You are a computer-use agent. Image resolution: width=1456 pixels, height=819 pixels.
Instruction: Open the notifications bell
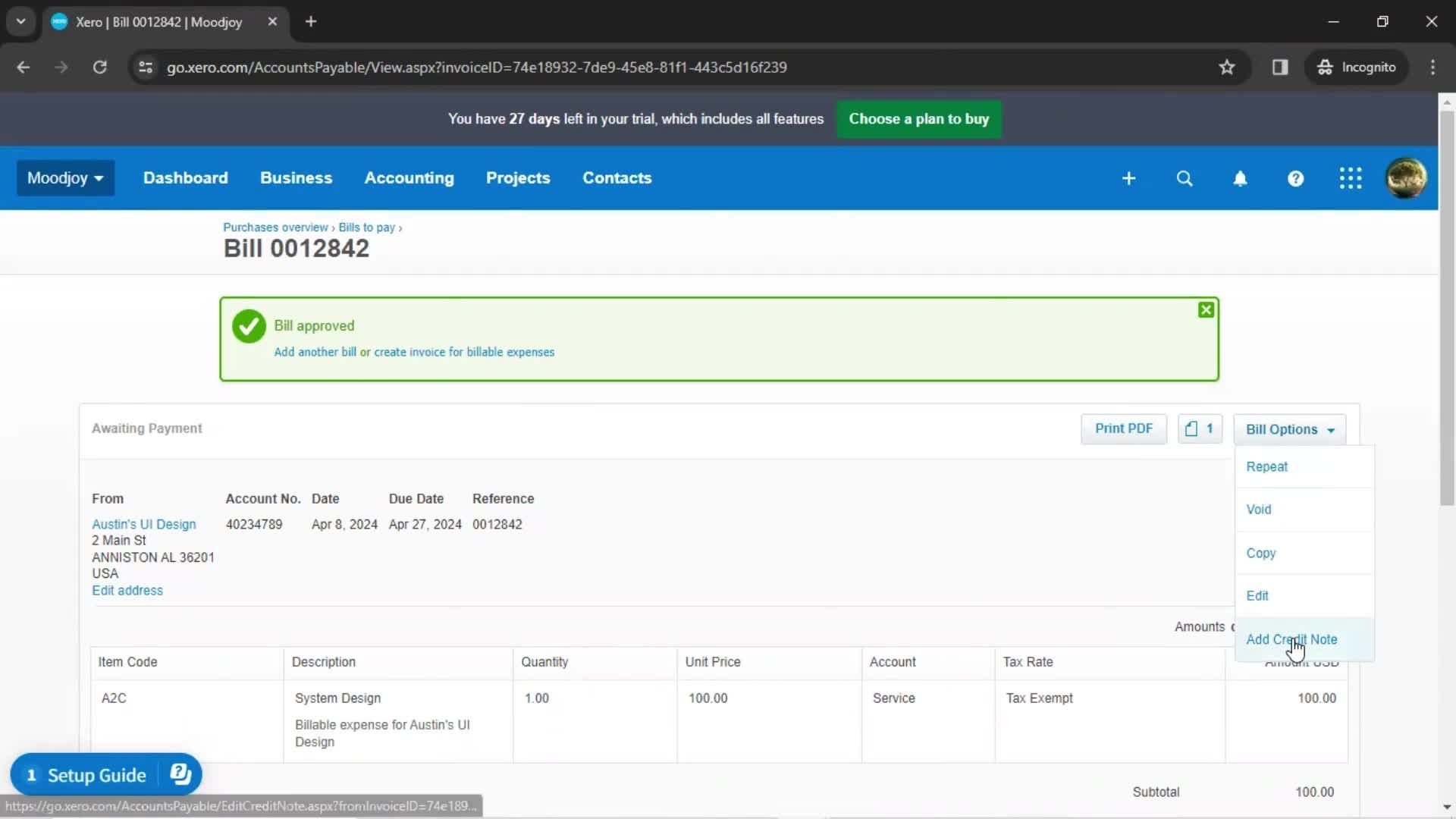(x=1240, y=178)
